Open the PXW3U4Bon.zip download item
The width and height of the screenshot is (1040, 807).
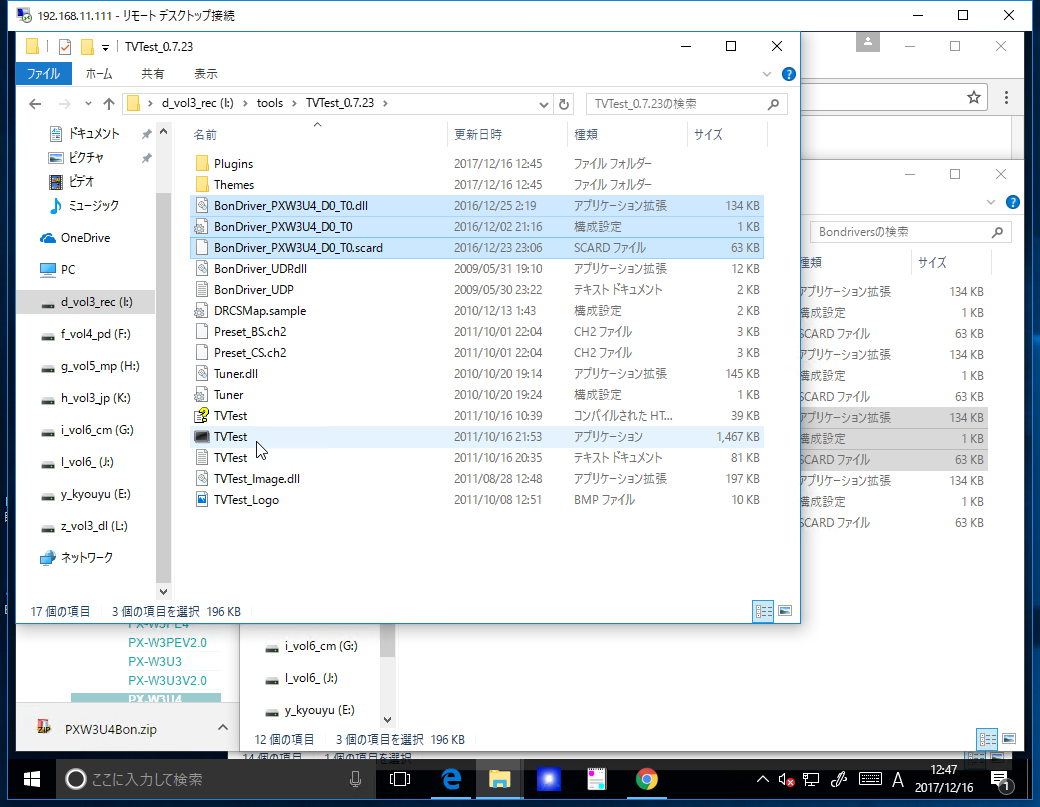110,729
